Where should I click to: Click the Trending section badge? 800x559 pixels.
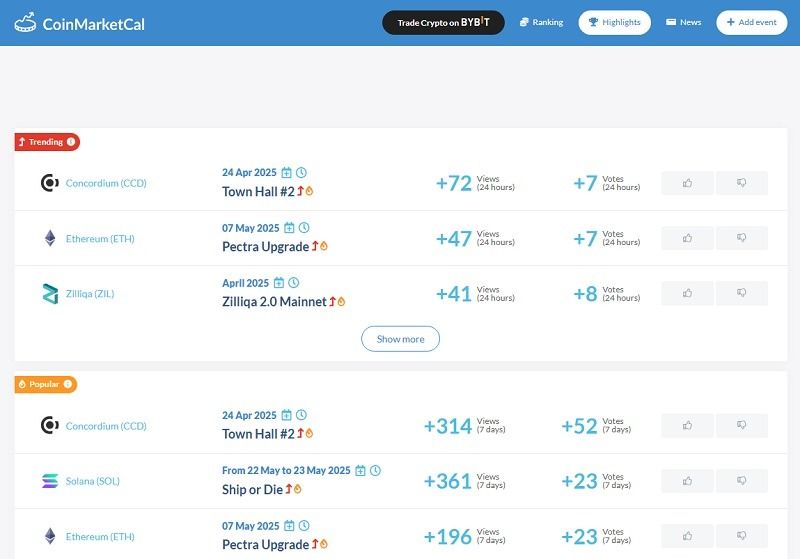pyautogui.click(x=47, y=142)
